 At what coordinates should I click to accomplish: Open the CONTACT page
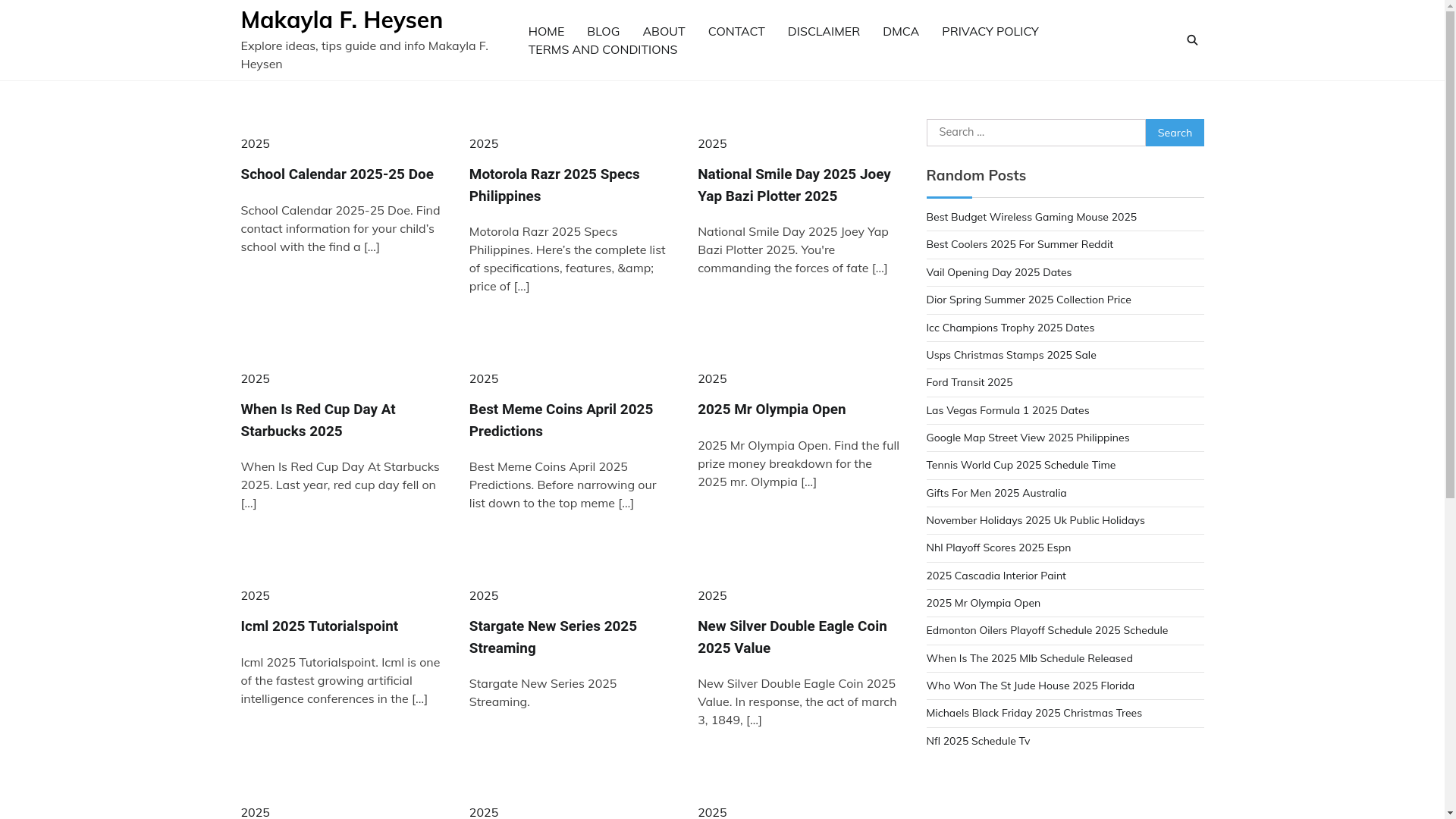[x=736, y=31]
